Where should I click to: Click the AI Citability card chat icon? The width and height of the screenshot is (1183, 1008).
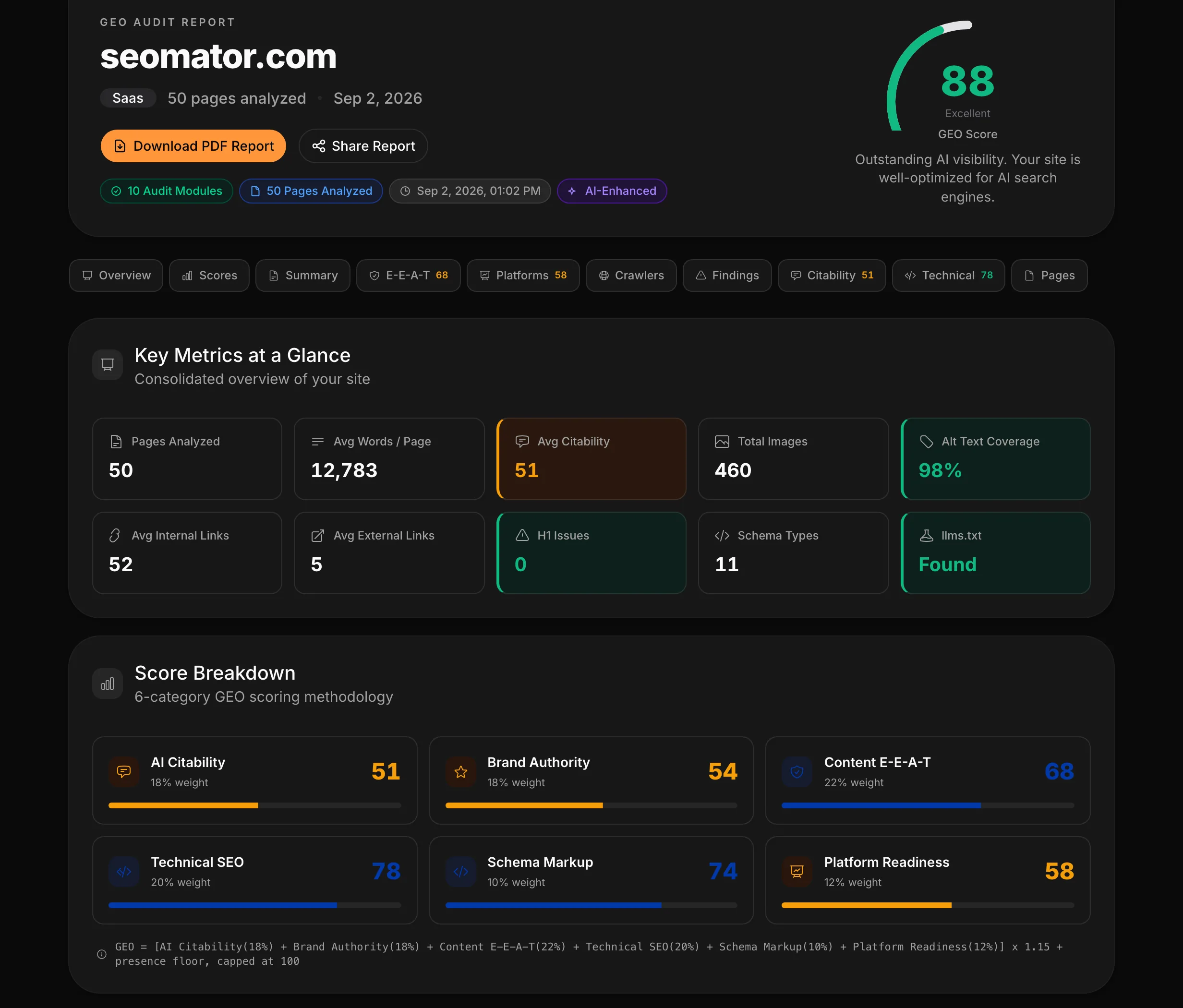pyautogui.click(x=124, y=772)
